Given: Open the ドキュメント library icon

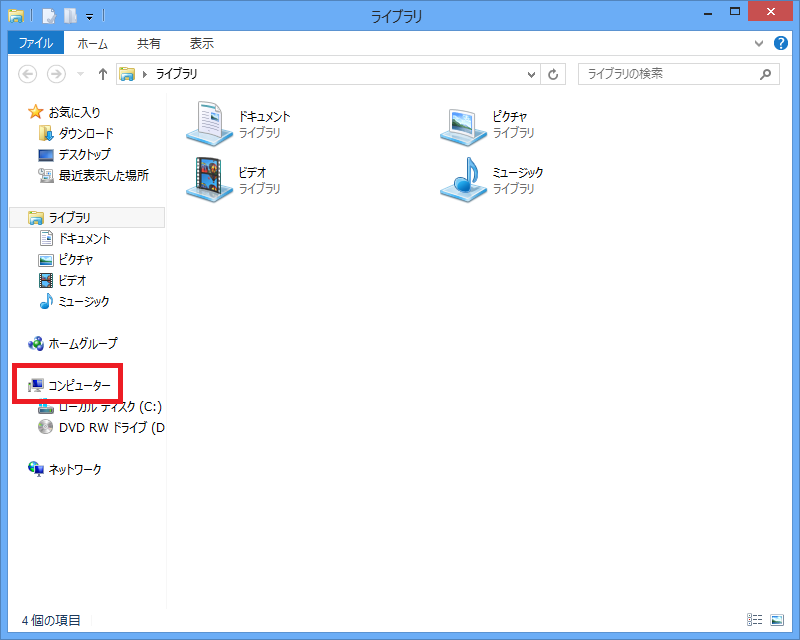Looking at the screenshot, I should (x=210, y=124).
